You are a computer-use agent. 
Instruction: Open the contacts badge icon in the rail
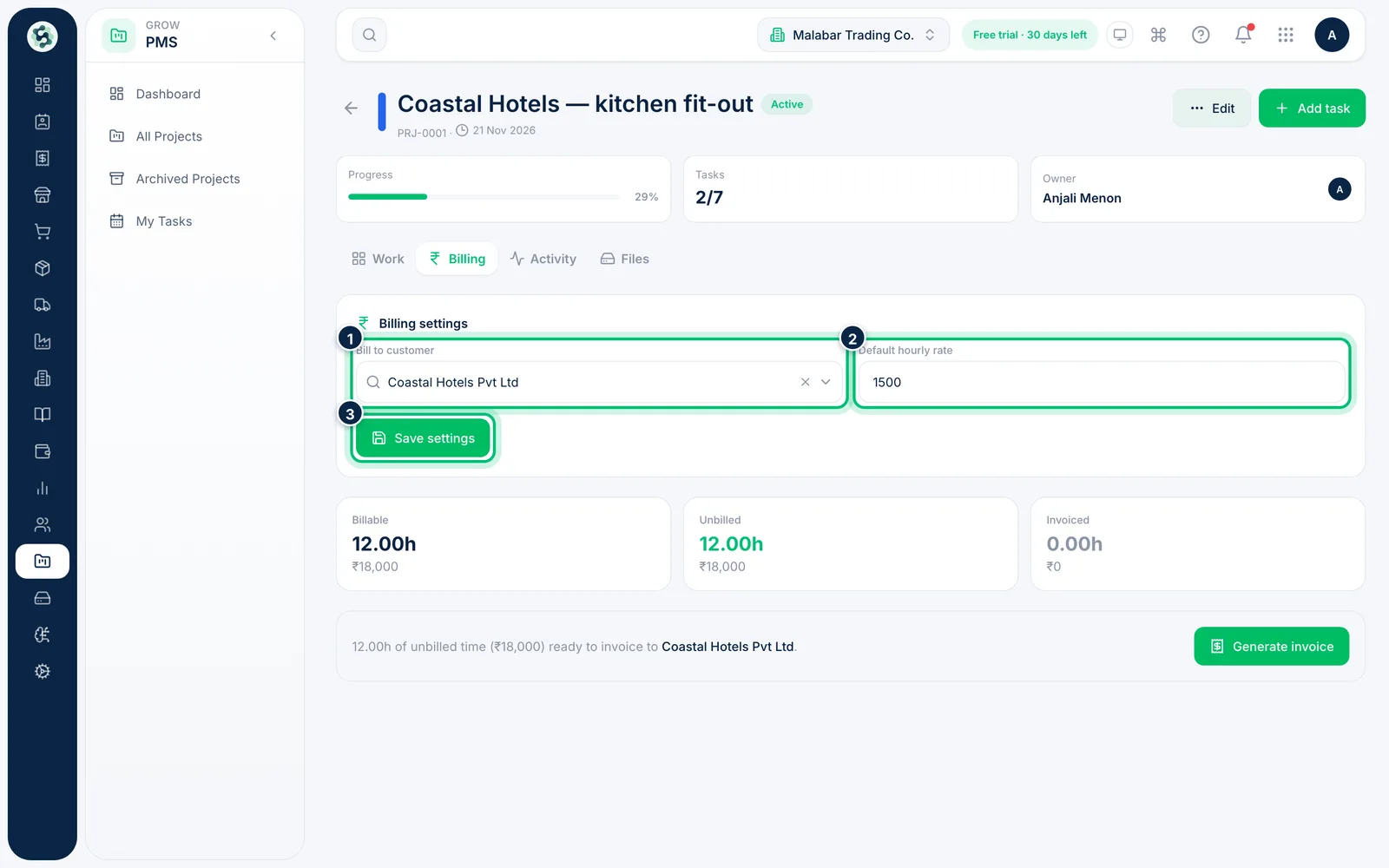click(x=42, y=122)
